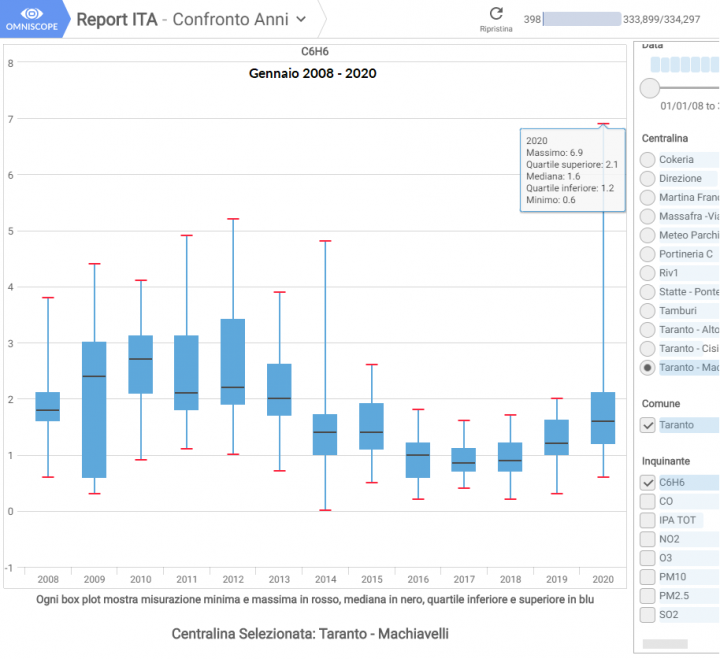
Task: Select the Portineria C radio button
Action: (x=648, y=254)
